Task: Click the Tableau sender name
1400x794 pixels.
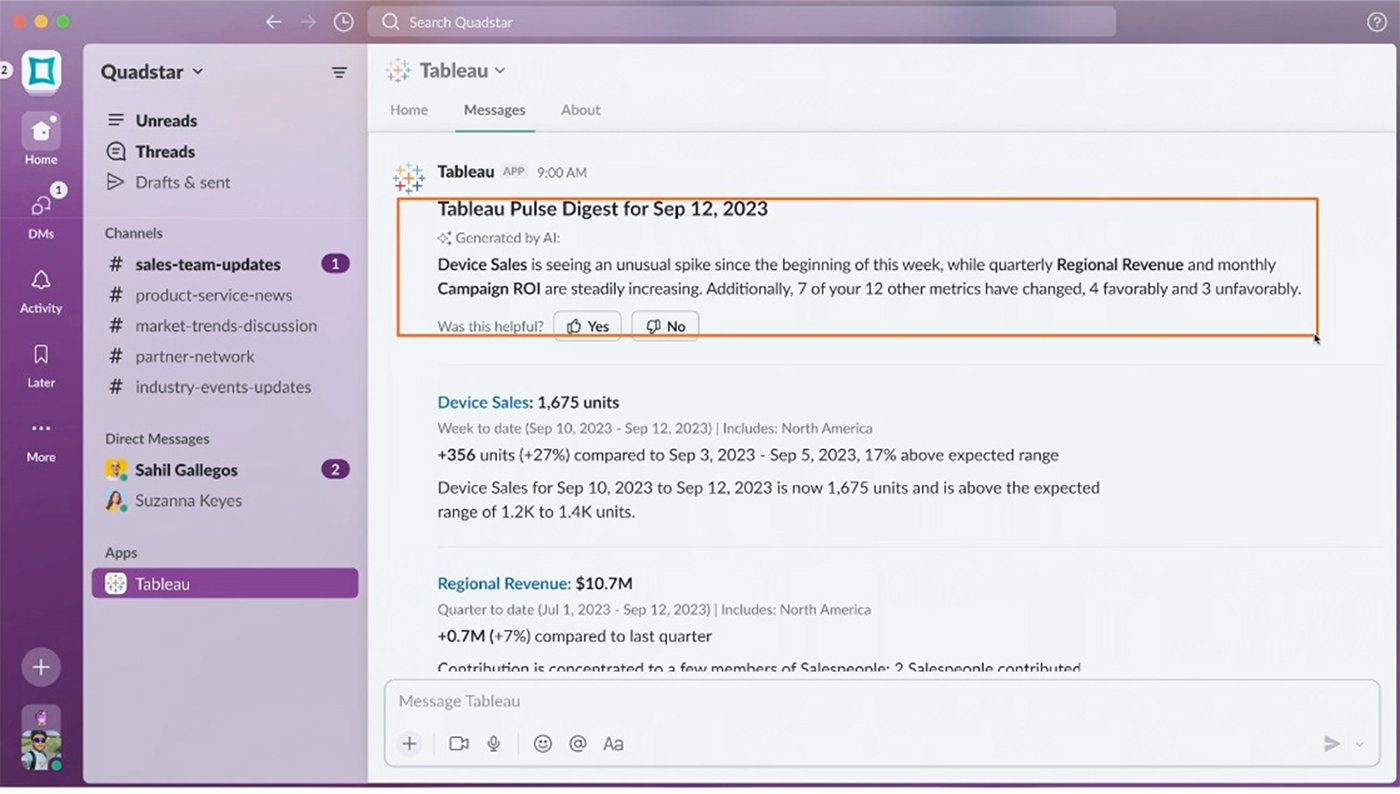Action: [466, 172]
